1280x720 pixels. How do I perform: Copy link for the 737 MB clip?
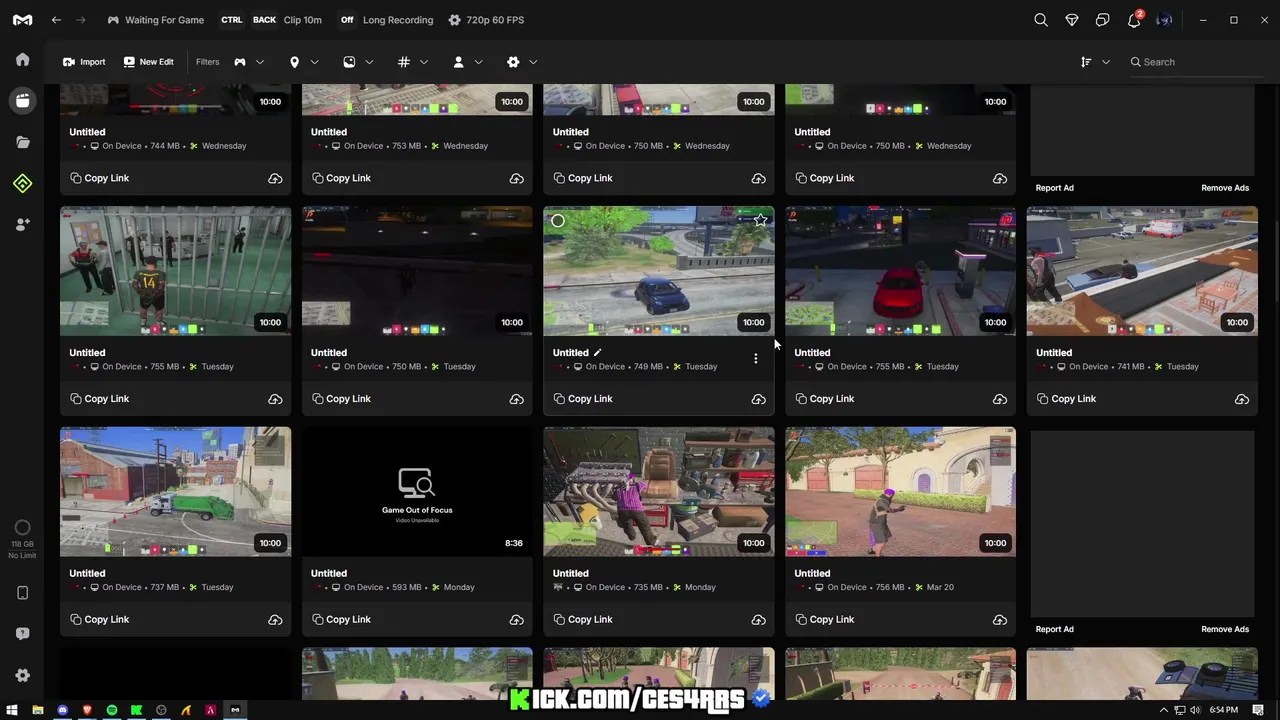pyautogui.click(x=99, y=620)
